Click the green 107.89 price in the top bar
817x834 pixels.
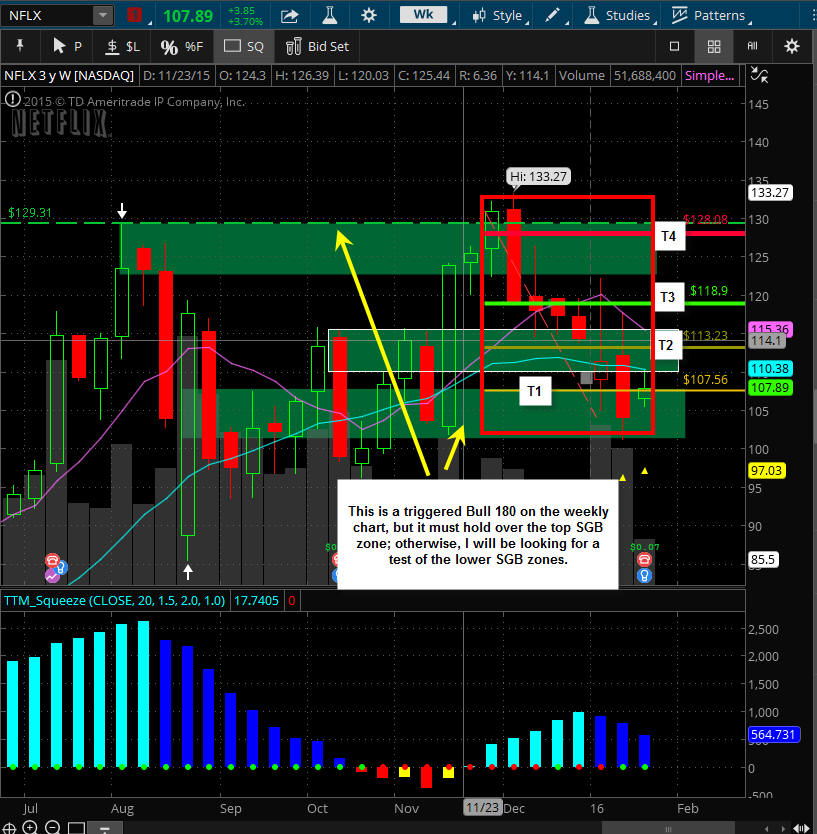click(x=188, y=16)
